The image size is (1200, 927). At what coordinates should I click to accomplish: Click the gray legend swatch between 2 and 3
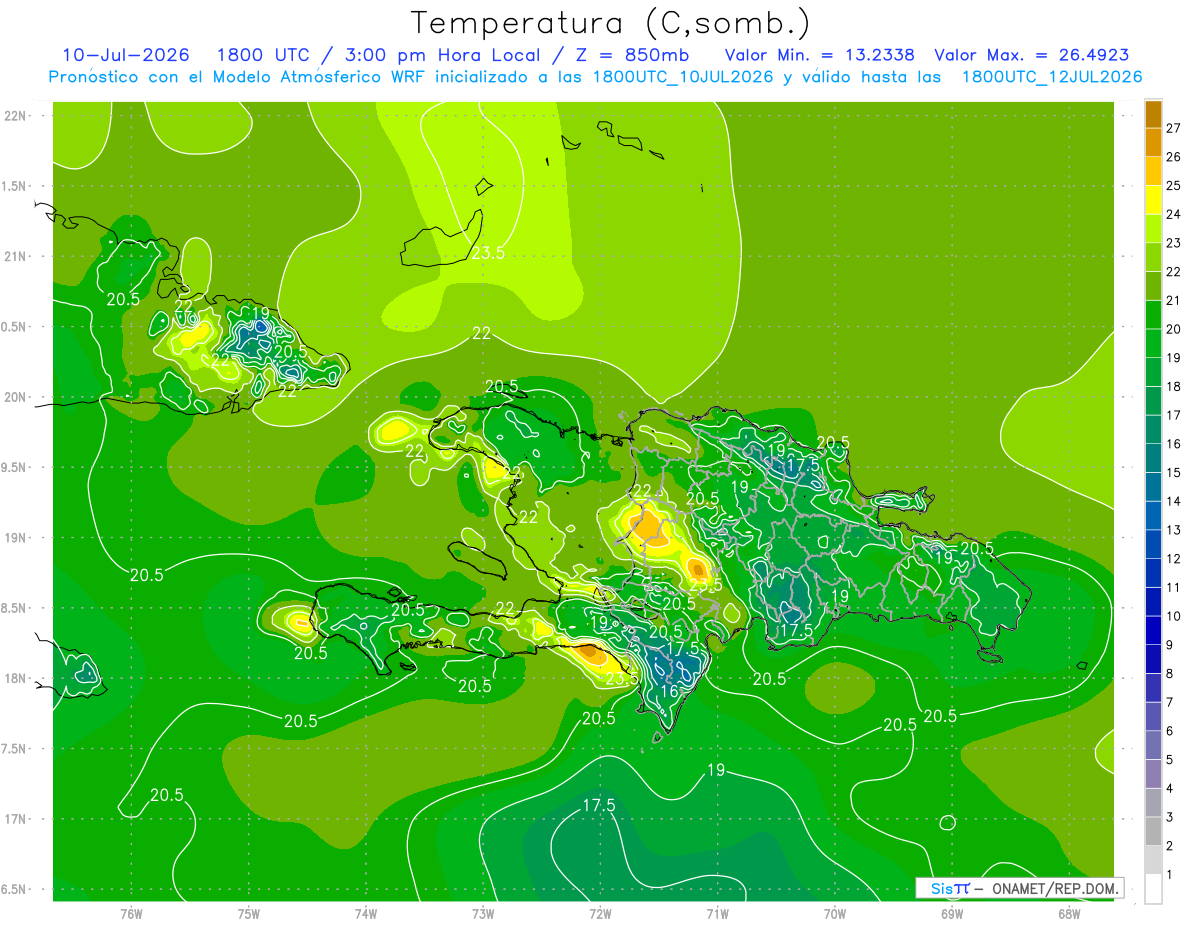click(1153, 831)
